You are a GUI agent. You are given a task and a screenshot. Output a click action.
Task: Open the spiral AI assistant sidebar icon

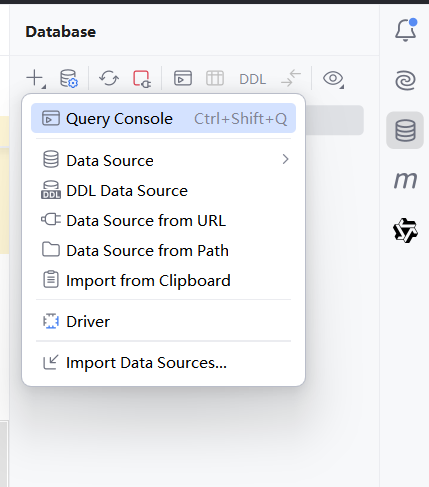[x=405, y=80]
